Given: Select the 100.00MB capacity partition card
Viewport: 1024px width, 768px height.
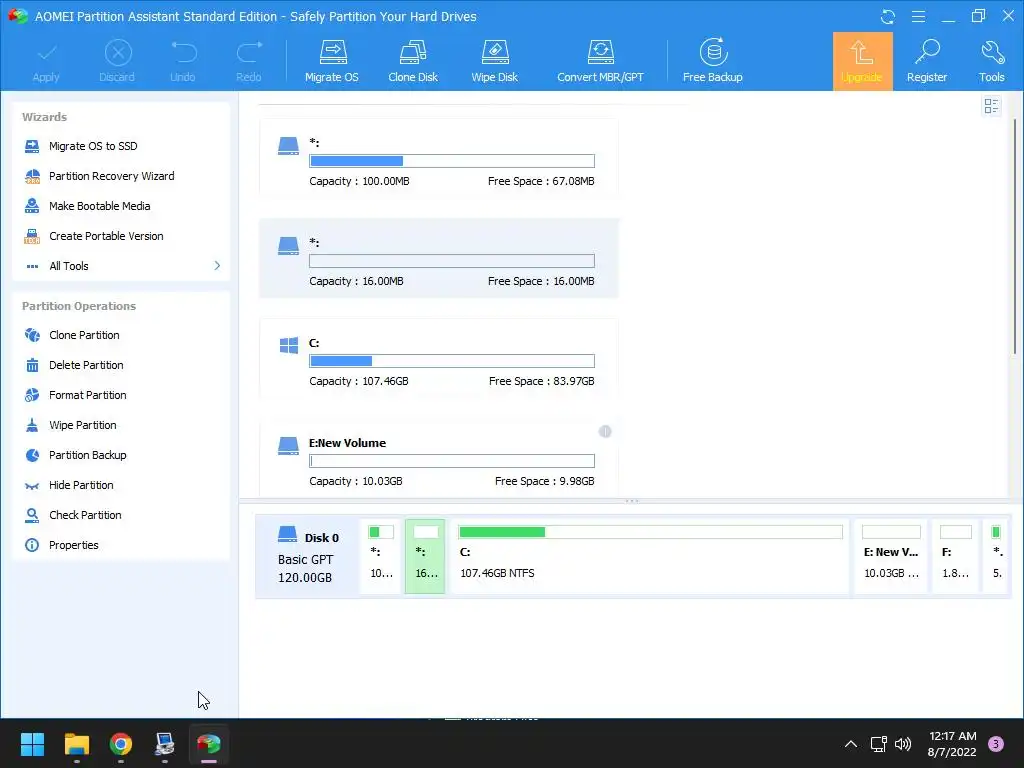Looking at the screenshot, I should pos(439,158).
